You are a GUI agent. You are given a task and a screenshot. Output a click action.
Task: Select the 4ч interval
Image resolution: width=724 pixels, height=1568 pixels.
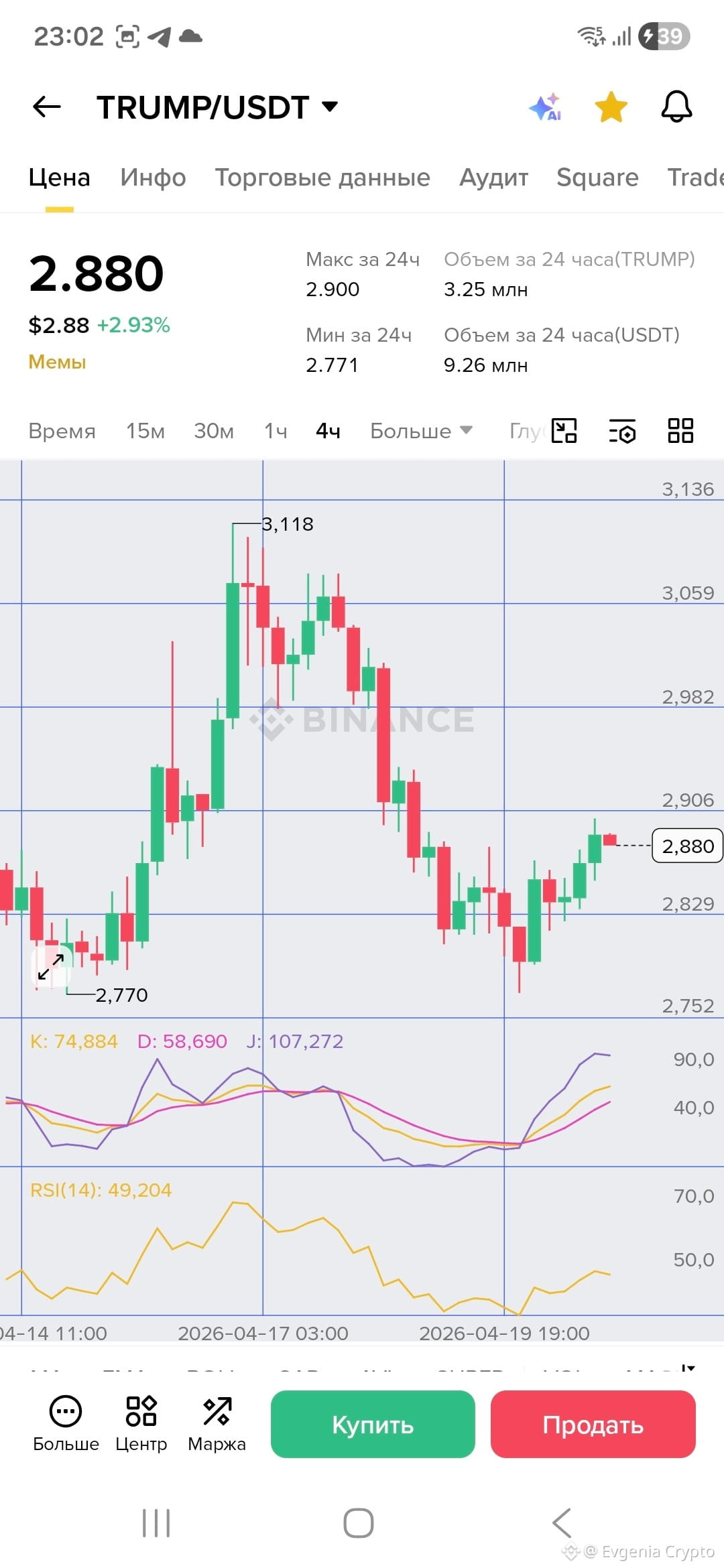(328, 431)
